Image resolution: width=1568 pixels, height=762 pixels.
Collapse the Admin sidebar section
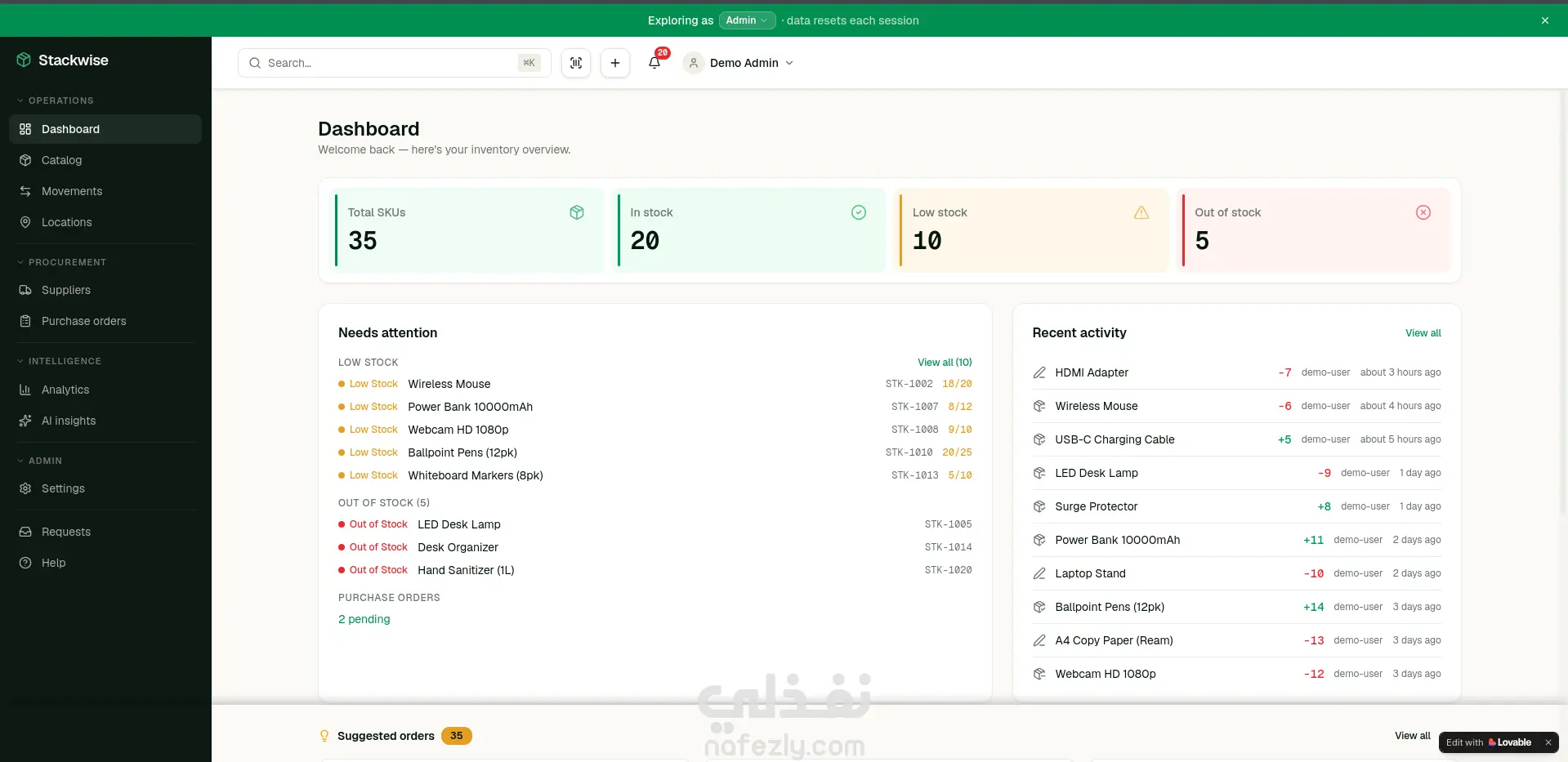point(39,461)
